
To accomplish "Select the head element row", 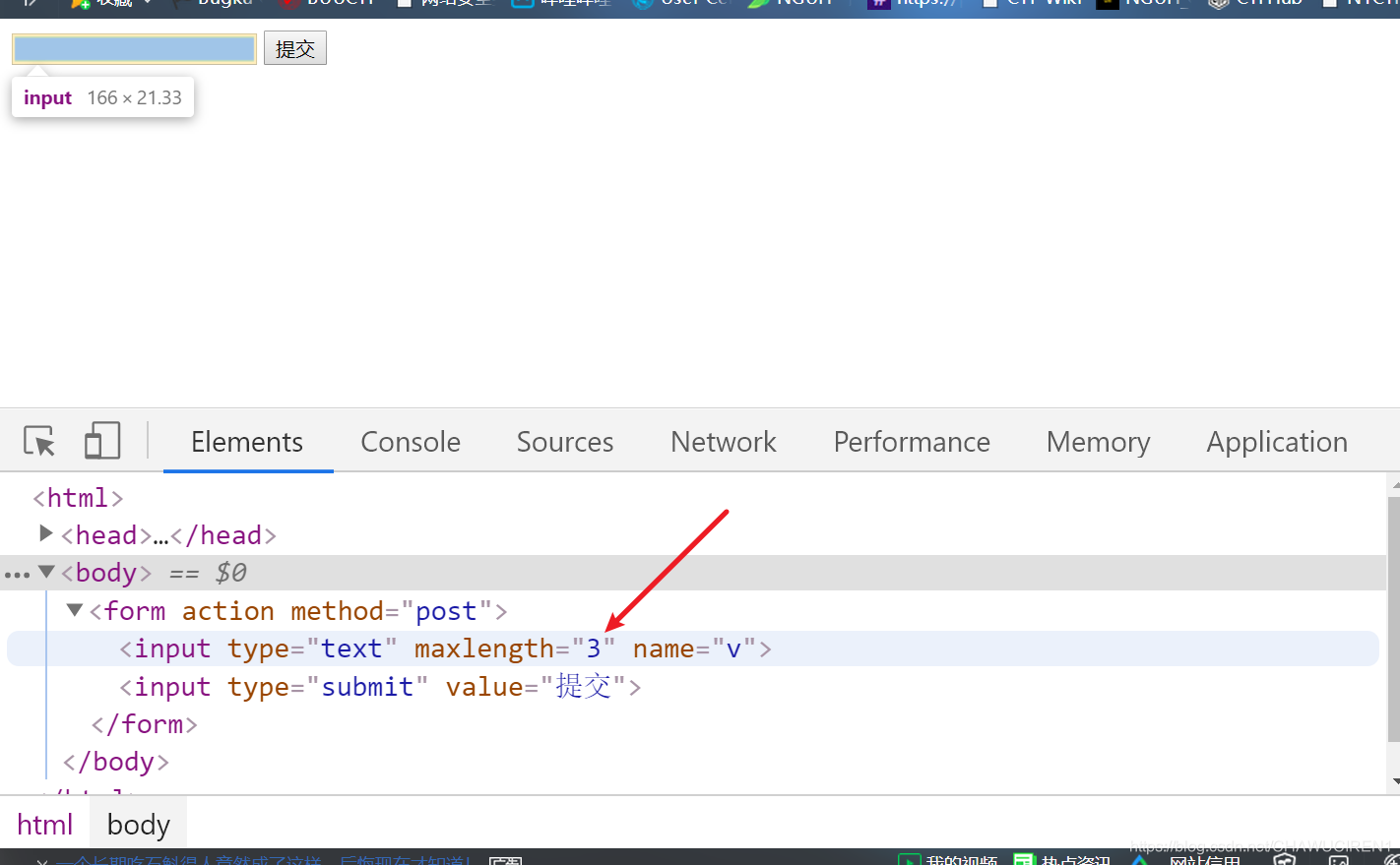I will coord(693,535).
